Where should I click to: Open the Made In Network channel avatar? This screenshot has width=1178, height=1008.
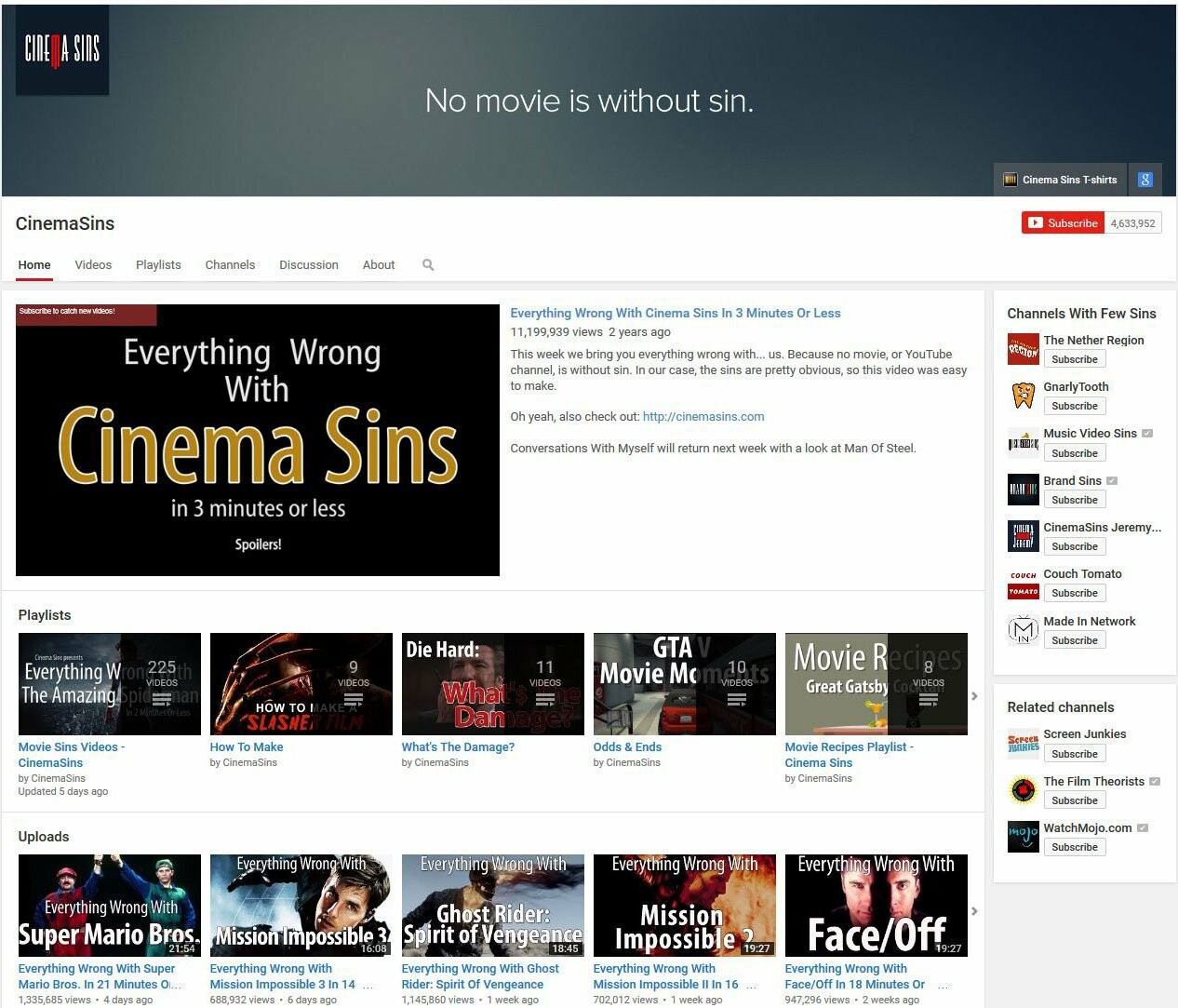click(x=1024, y=630)
